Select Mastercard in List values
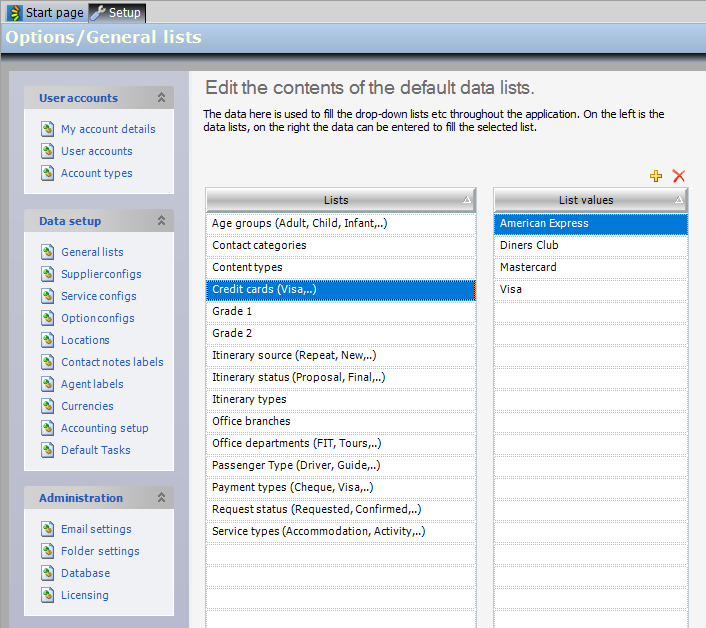 click(528, 267)
